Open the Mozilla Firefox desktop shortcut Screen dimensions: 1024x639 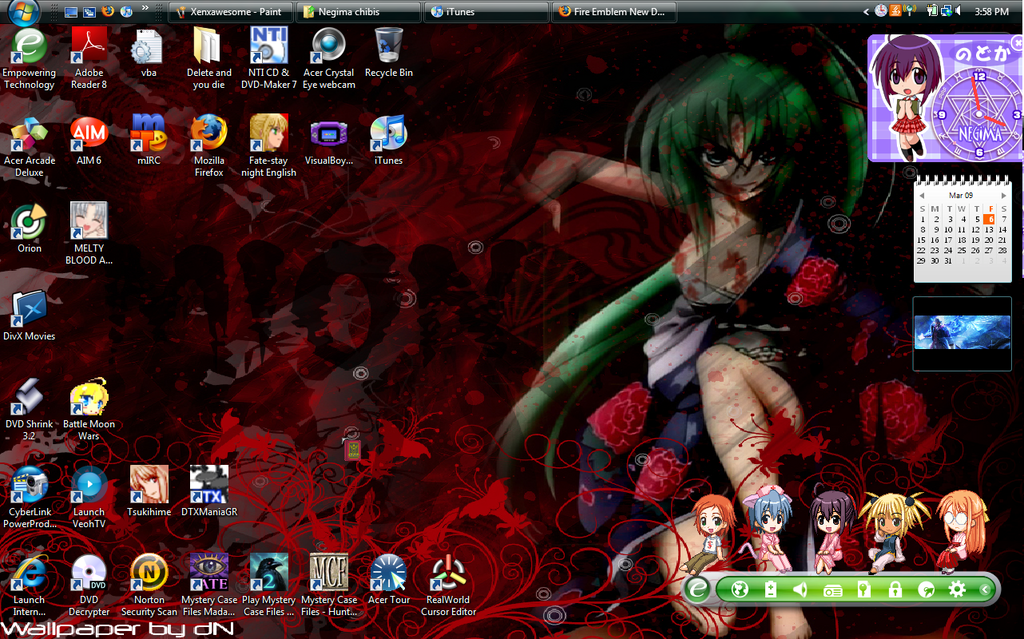[x=209, y=134]
